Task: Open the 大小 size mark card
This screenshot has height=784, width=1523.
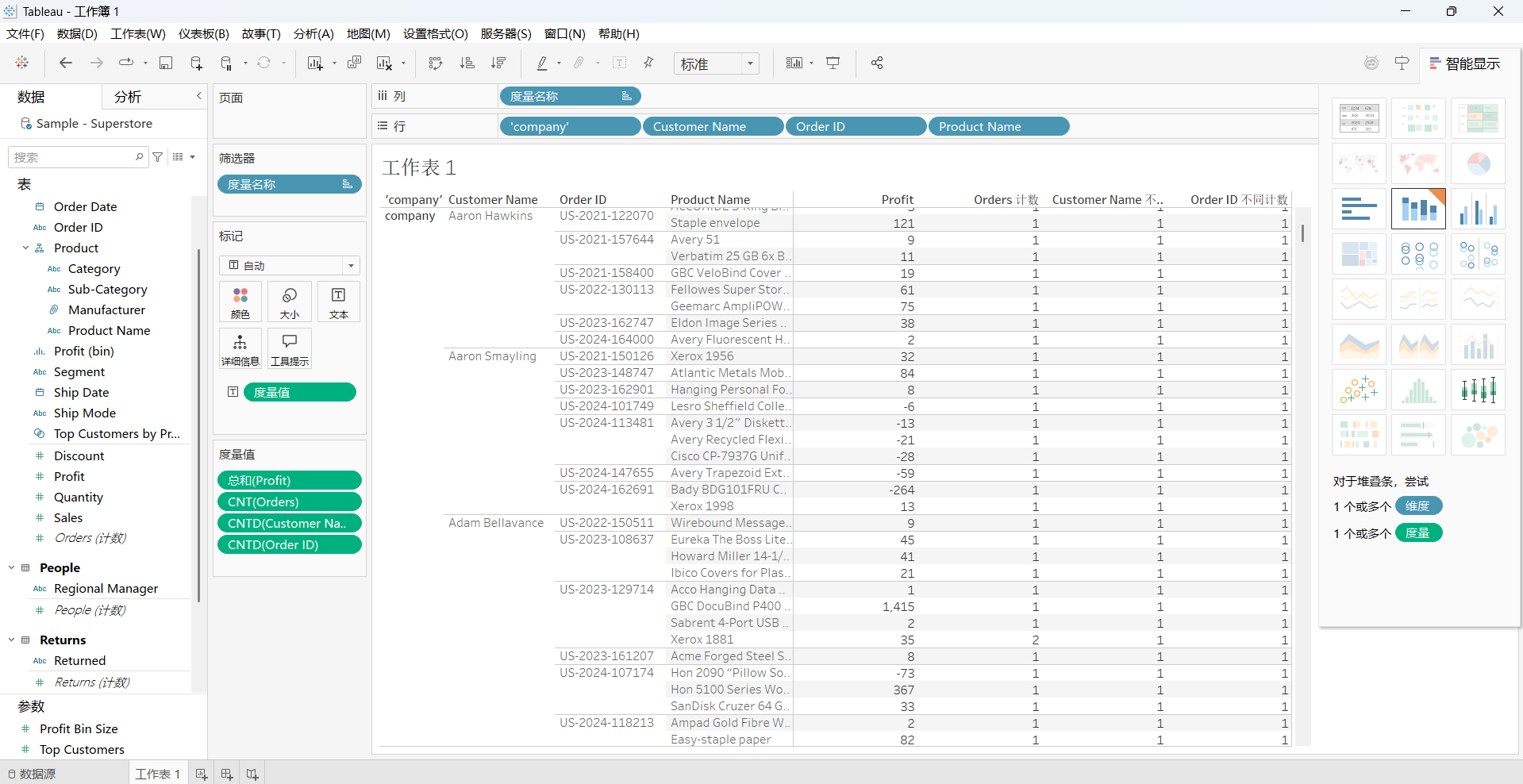Action: (x=290, y=302)
